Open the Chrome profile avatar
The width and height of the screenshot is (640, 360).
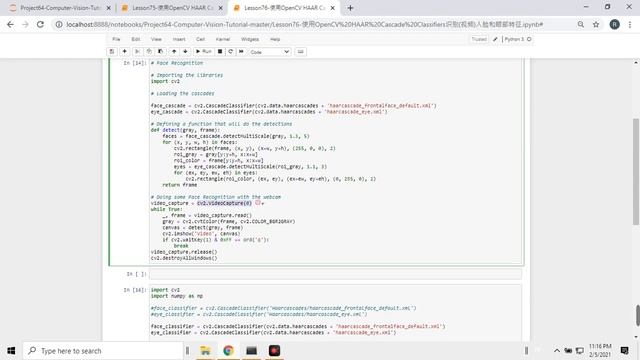[614, 24]
